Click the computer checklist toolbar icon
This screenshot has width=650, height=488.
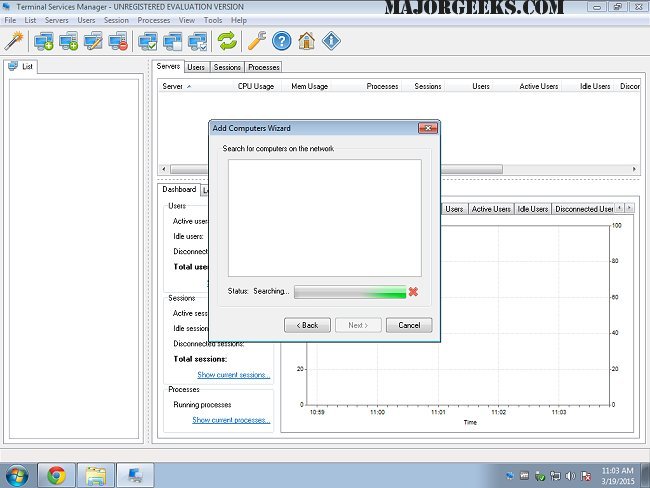coord(197,41)
